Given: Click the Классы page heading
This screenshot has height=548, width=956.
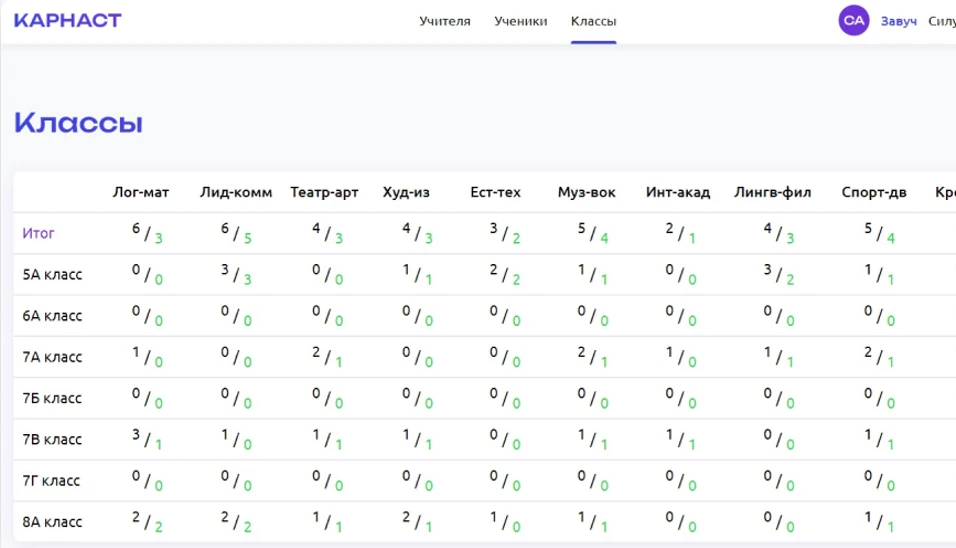Looking at the screenshot, I should click(x=79, y=123).
